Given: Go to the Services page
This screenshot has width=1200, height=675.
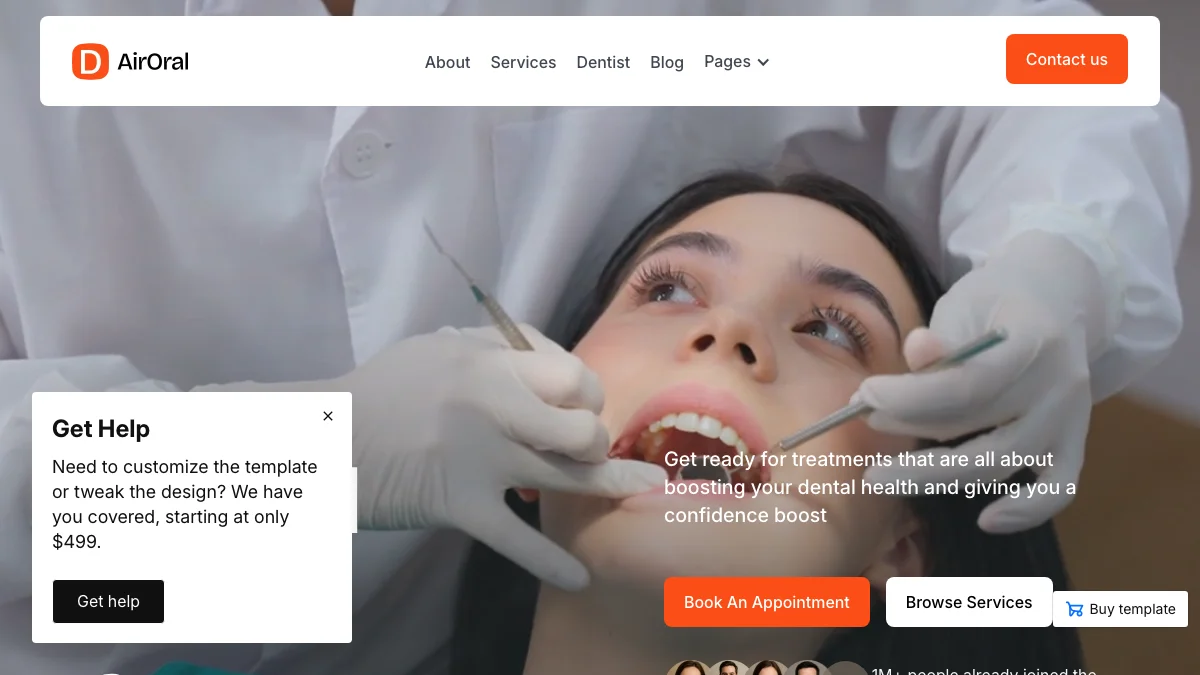Looking at the screenshot, I should (x=523, y=62).
